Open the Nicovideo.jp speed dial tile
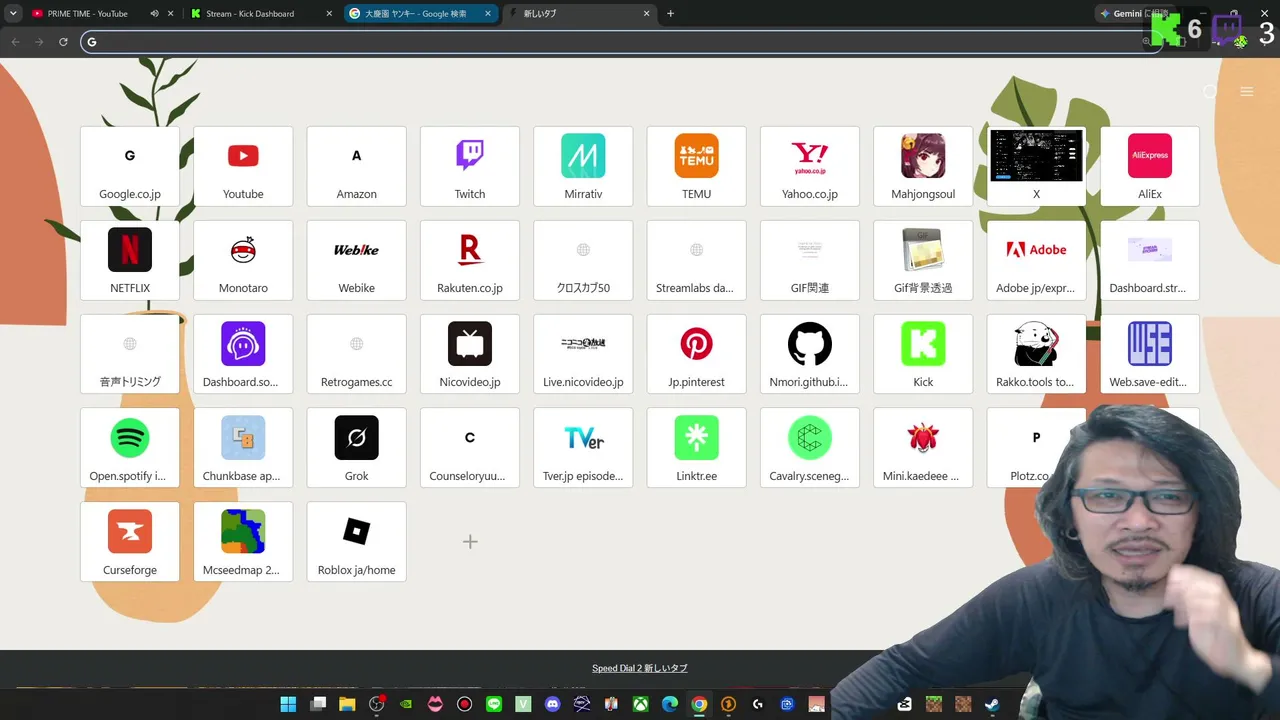1280x720 pixels. pyautogui.click(x=470, y=354)
